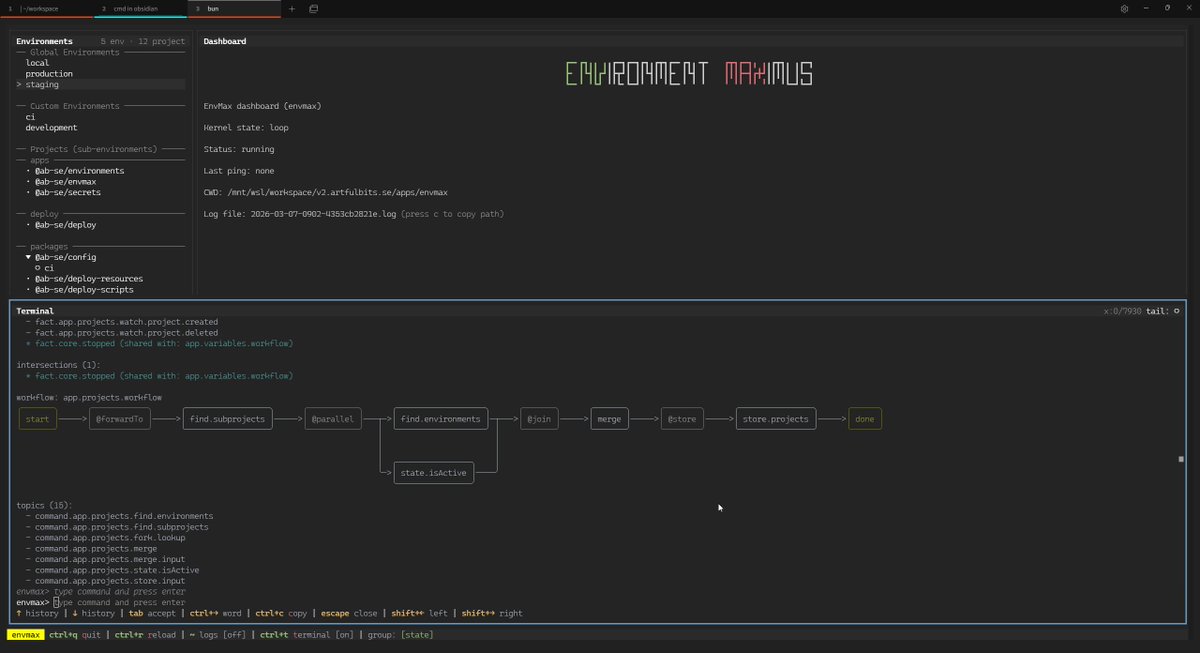This screenshot has height=653, width=1200.
Task: Click the done workflow node
Action: pos(865,419)
